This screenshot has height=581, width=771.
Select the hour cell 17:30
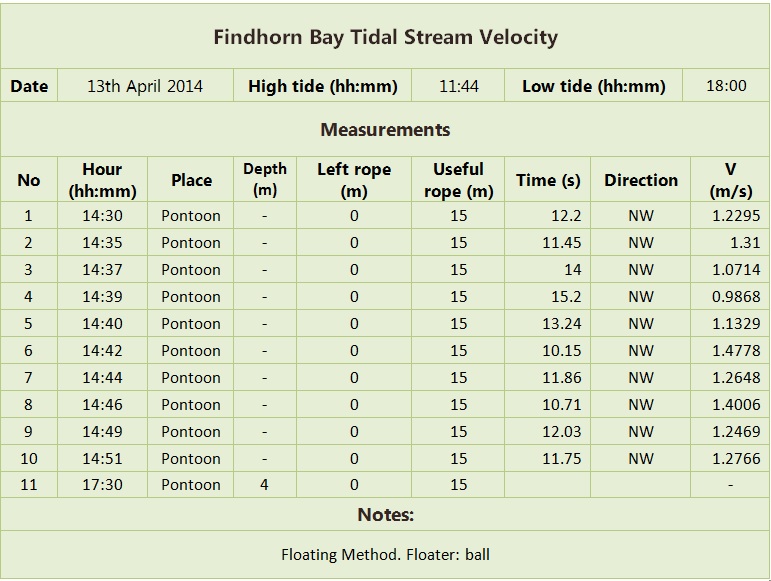click(102, 485)
